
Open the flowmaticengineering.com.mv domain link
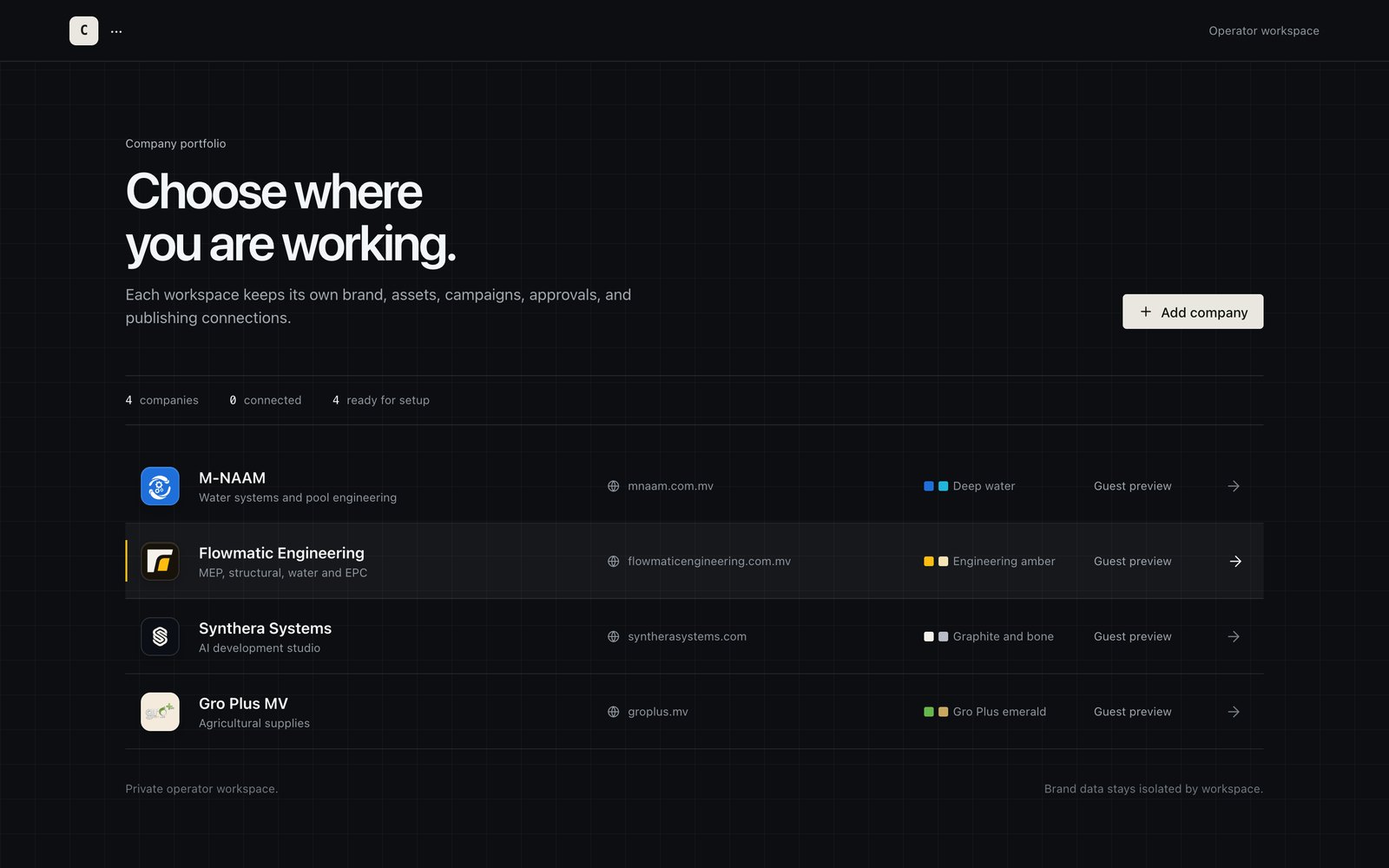[709, 562]
